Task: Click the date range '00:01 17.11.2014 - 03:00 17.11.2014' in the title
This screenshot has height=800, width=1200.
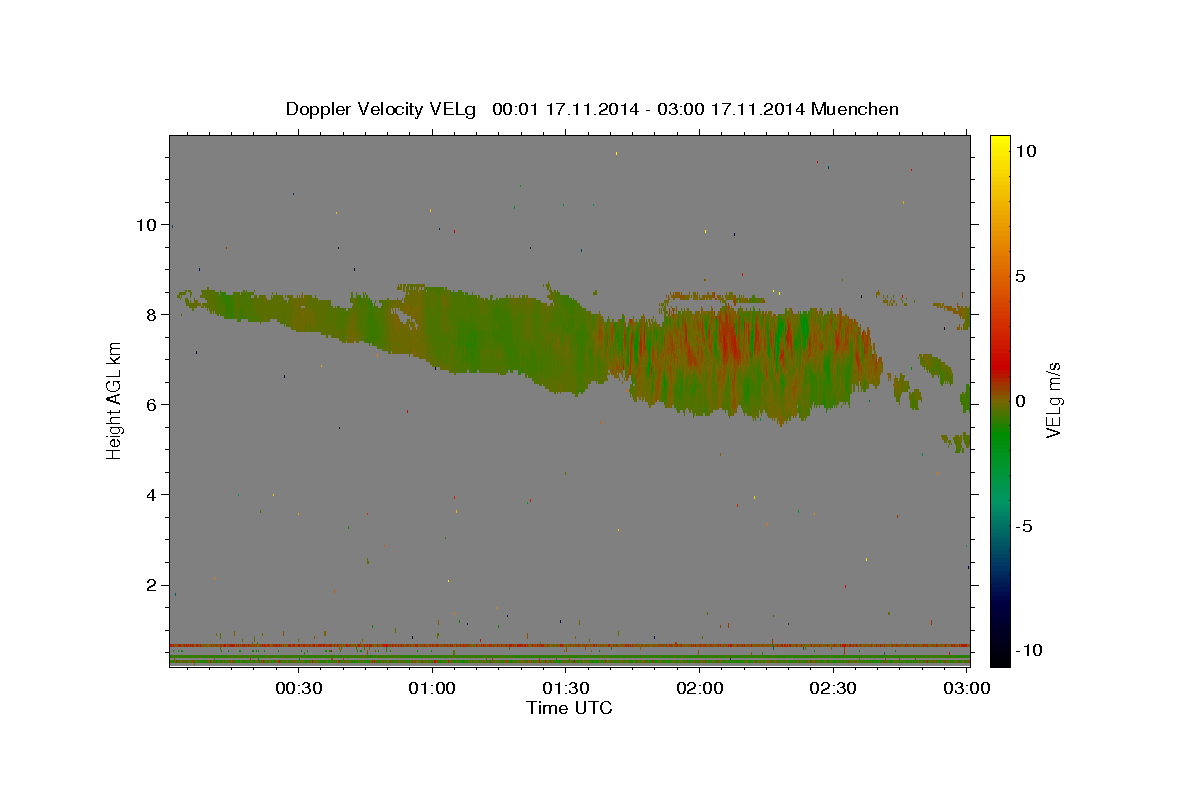Action: pos(650,109)
